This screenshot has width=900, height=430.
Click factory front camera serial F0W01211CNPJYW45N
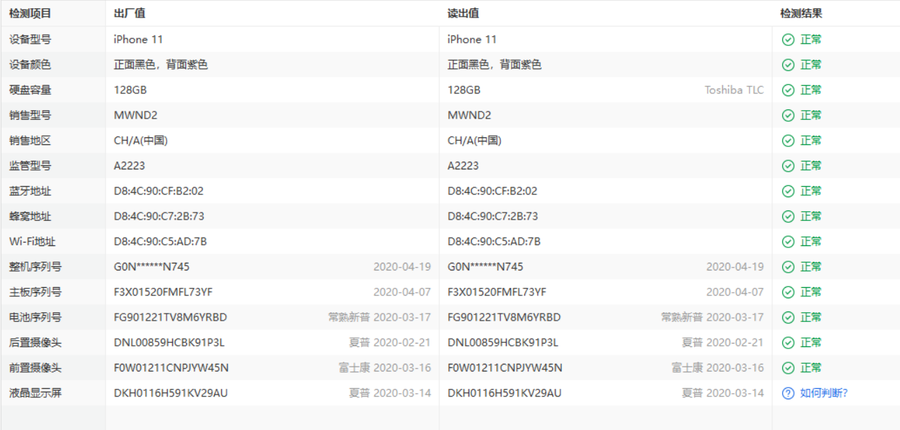[x=171, y=368]
